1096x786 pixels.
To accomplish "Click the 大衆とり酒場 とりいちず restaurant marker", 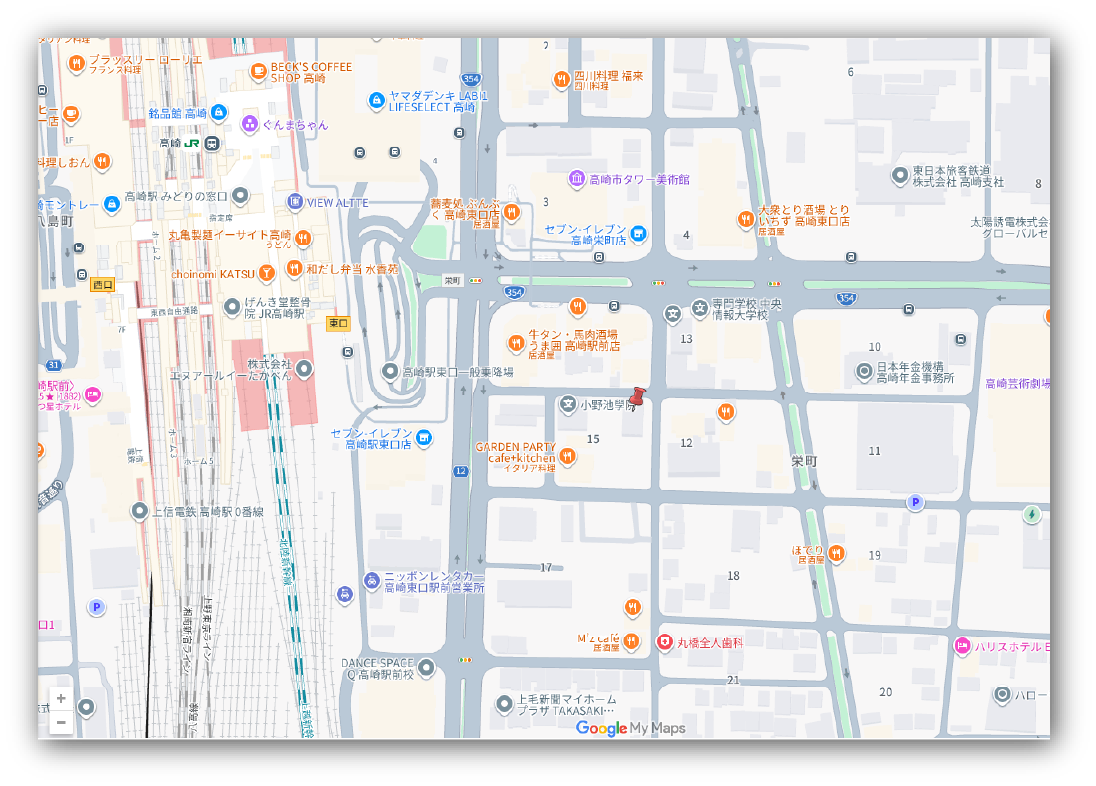I will (x=746, y=219).
